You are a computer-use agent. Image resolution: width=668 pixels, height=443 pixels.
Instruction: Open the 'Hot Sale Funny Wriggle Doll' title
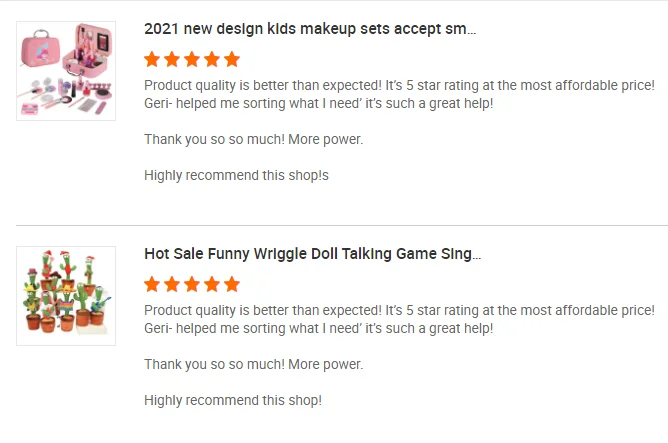pyautogui.click(x=313, y=254)
